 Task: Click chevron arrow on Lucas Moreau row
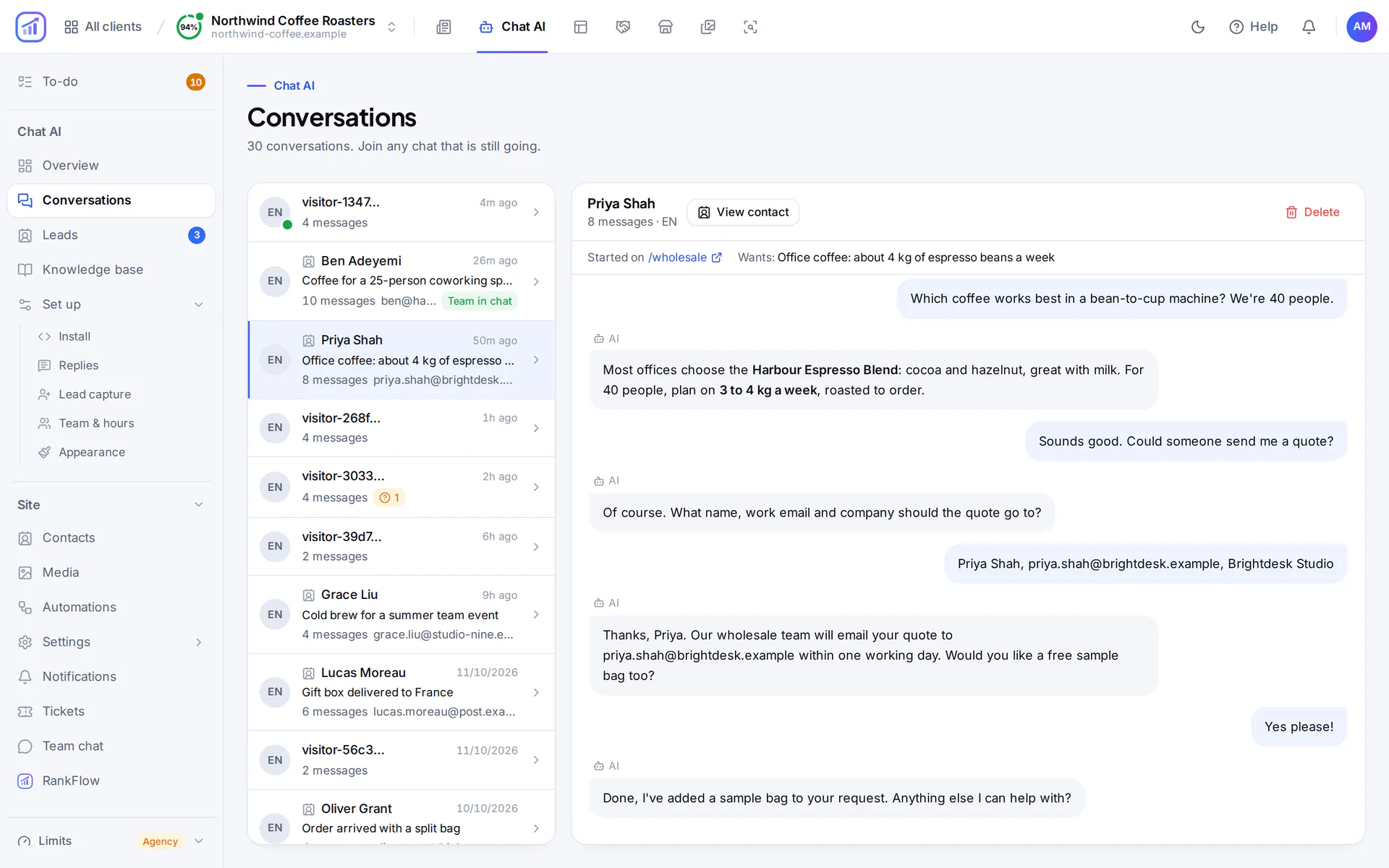pyautogui.click(x=536, y=693)
